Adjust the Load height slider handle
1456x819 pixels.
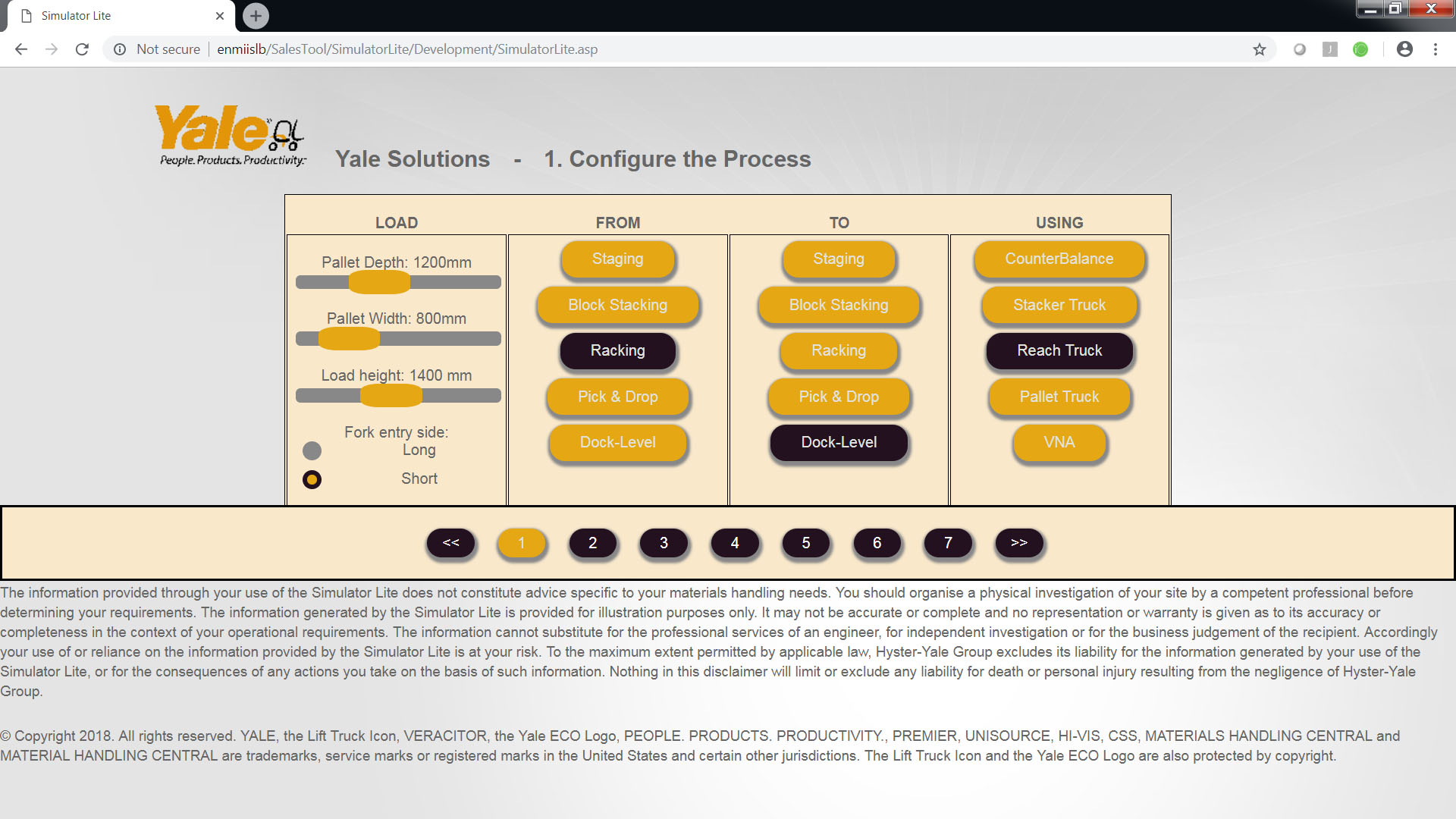pyautogui.click(x=391, y=395)
